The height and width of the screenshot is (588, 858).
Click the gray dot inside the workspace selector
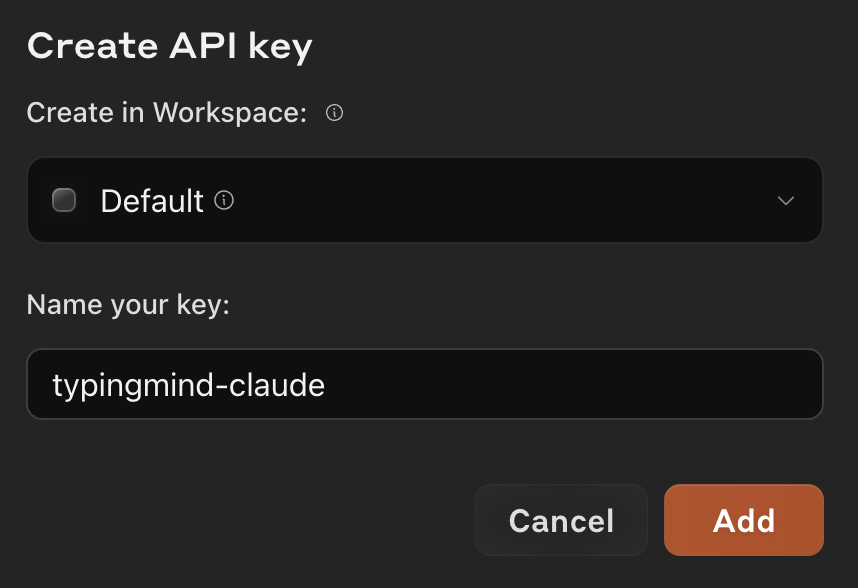click(x=64, y=200)
